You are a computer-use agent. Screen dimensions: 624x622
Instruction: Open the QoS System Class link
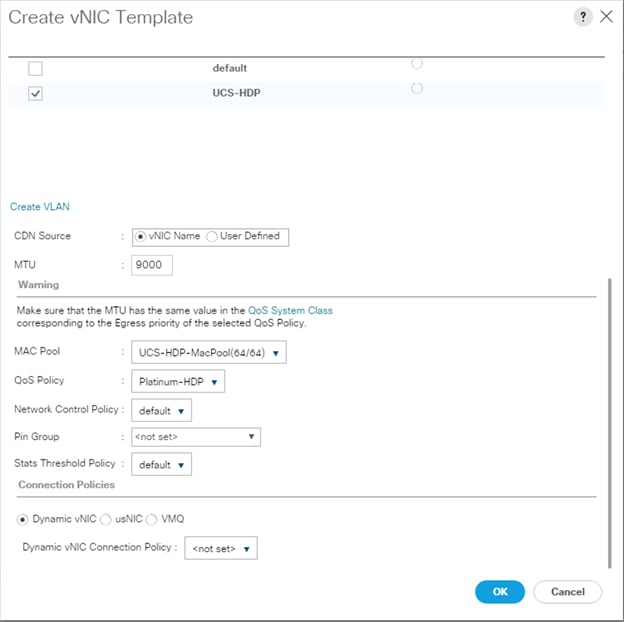[290, 310]
